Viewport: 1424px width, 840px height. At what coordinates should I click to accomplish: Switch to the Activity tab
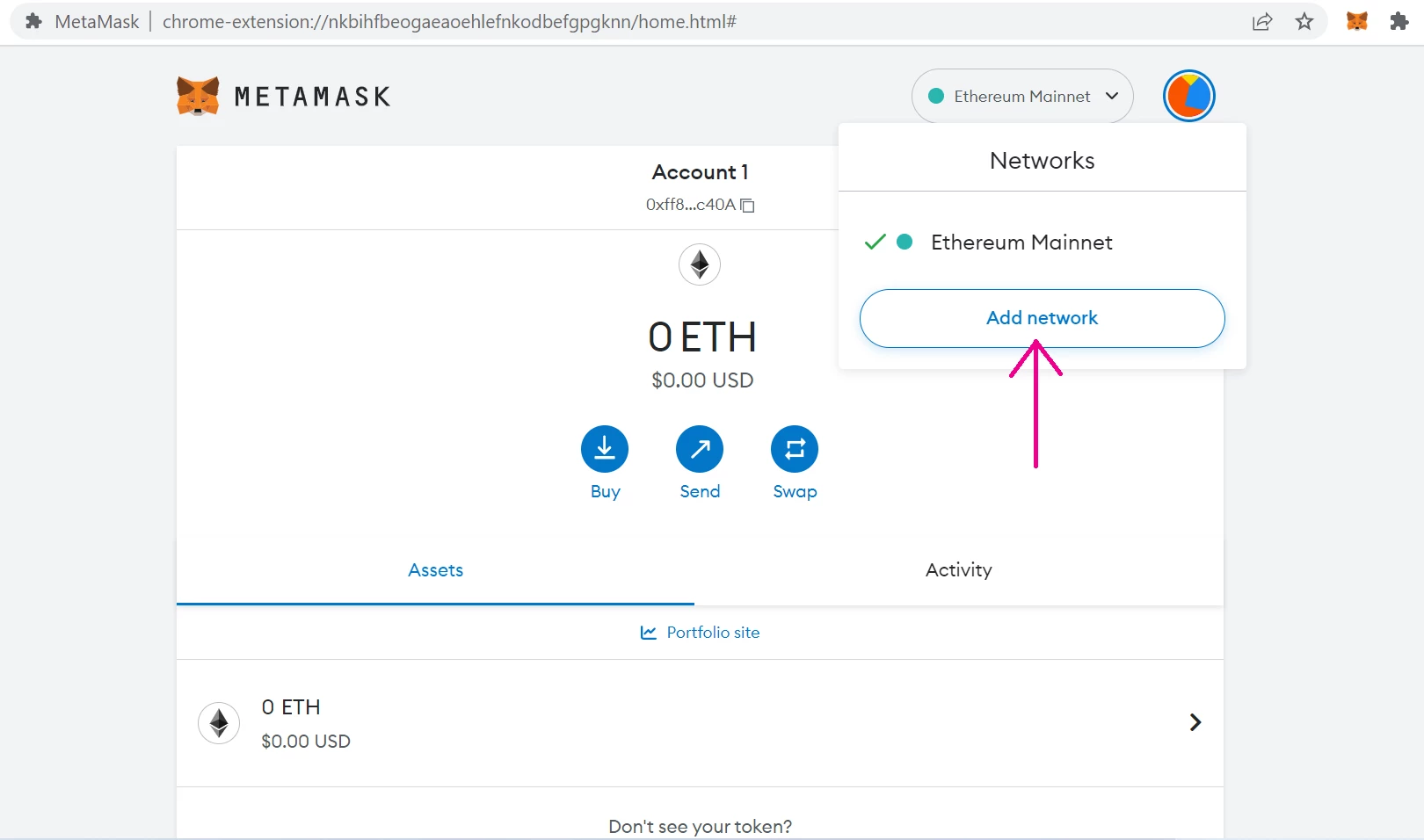[959, 570]
